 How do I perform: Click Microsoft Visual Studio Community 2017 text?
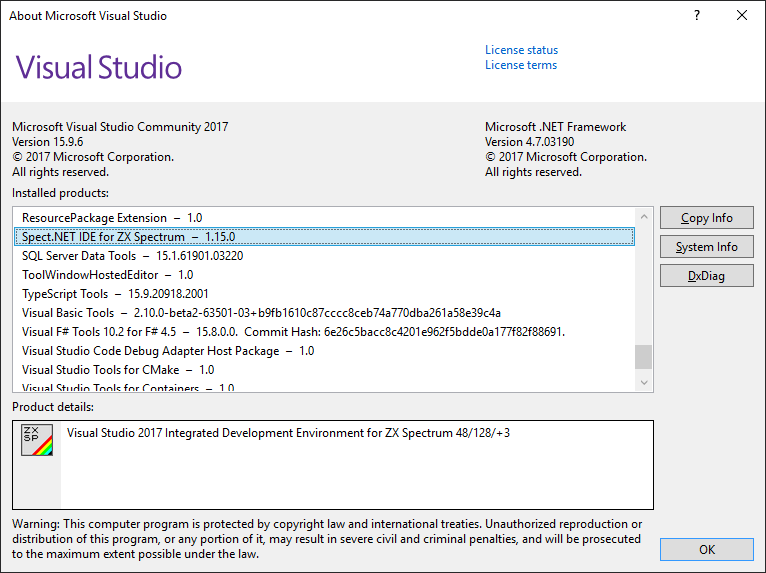point(120,127)
